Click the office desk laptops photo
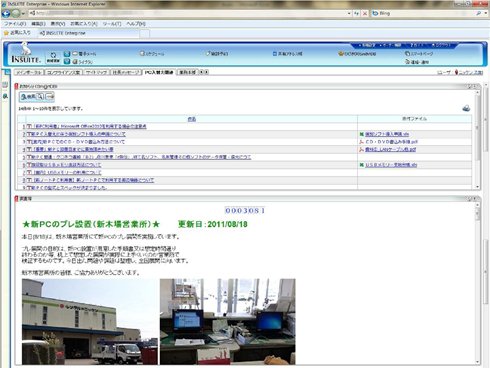The height and width of the screenshot is (368, 490). pos(228,322)
